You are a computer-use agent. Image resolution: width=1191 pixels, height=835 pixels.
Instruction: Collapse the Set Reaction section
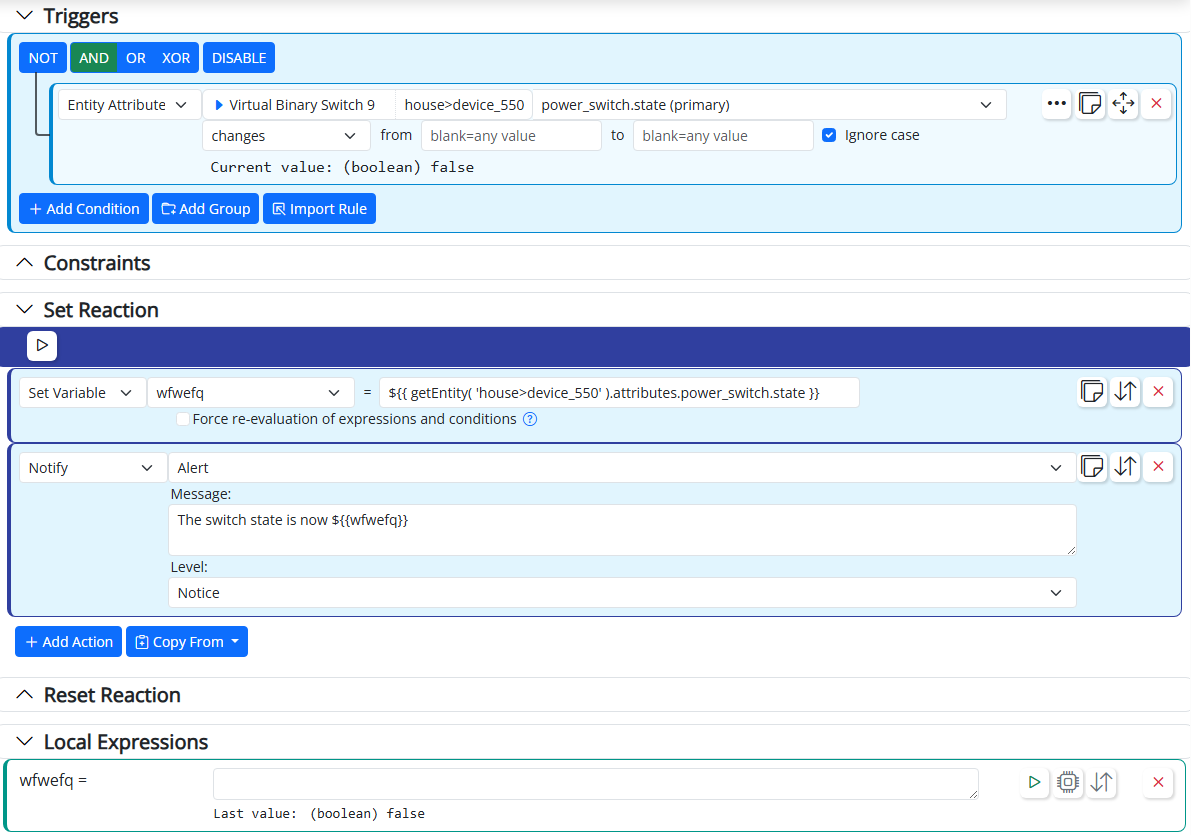(24, 310)
